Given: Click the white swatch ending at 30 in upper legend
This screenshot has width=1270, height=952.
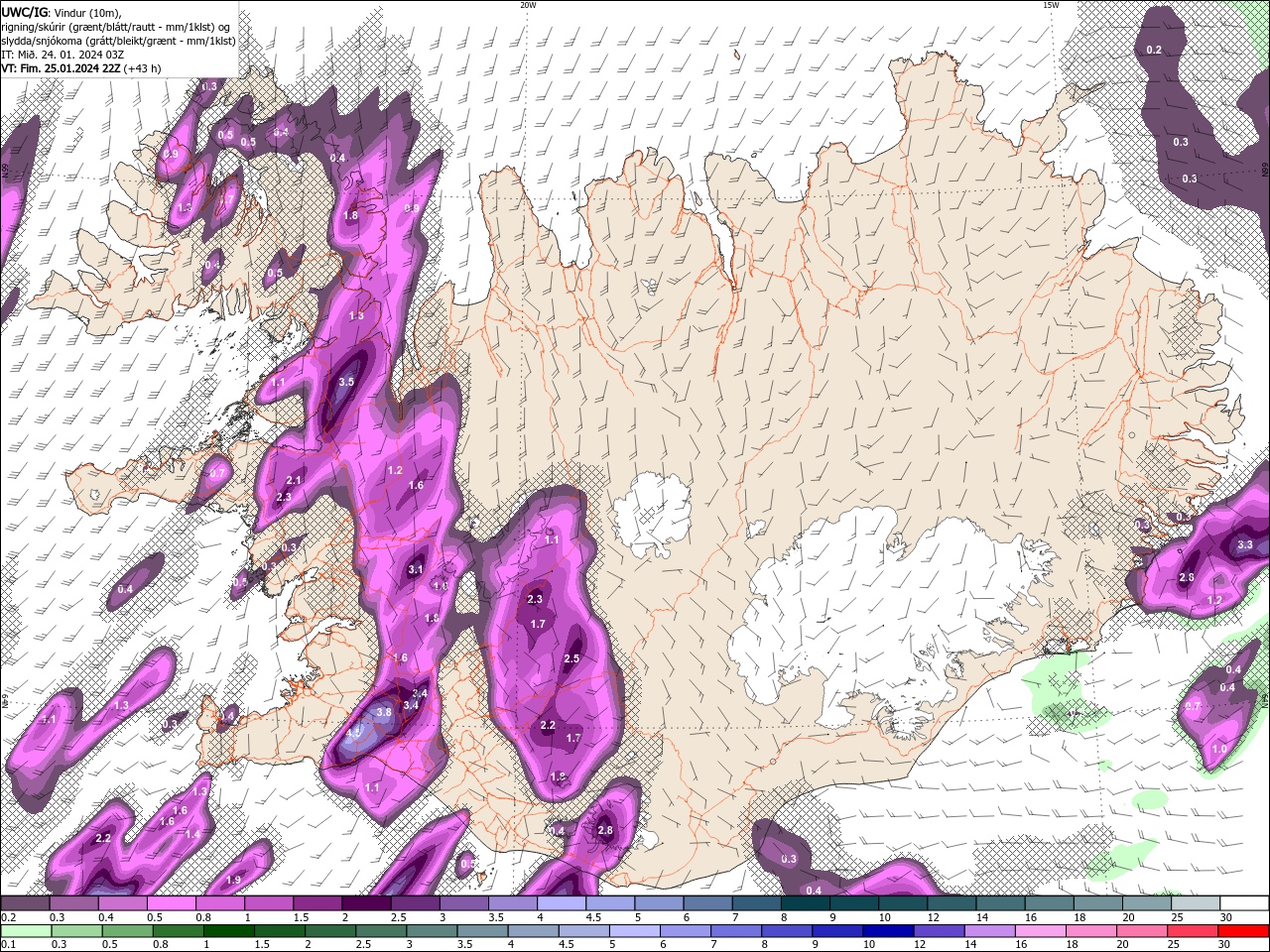Looking at the screenshot, I should tap(1242, 903).
